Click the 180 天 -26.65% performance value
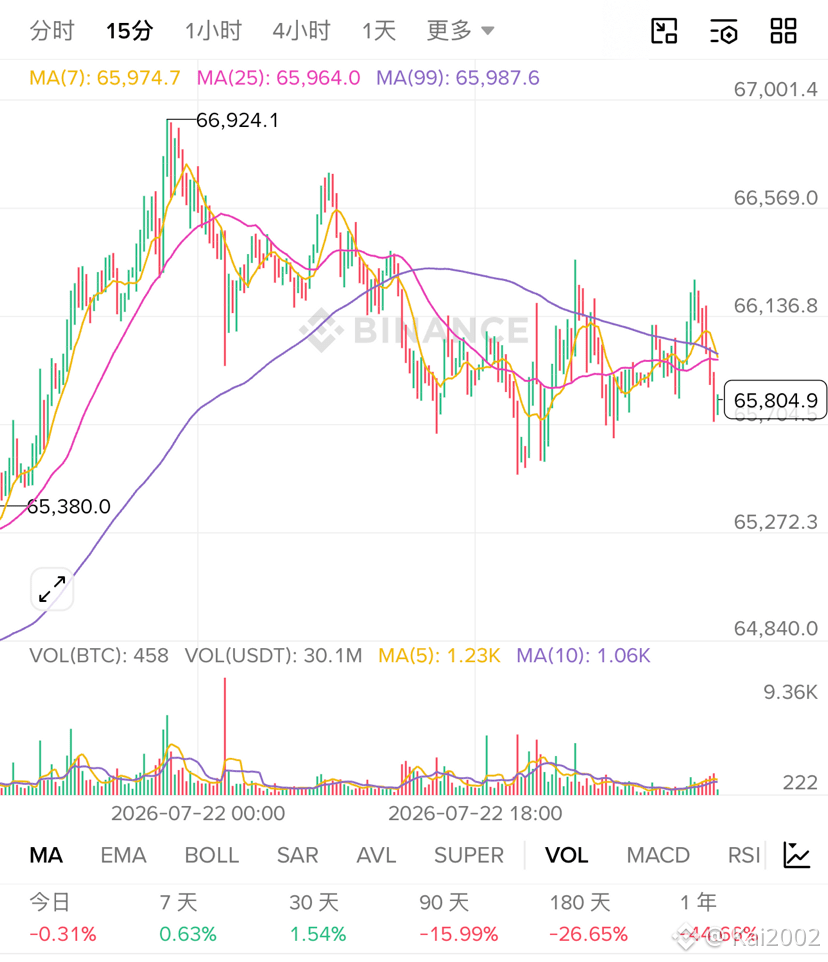 (x=588, y=934)
